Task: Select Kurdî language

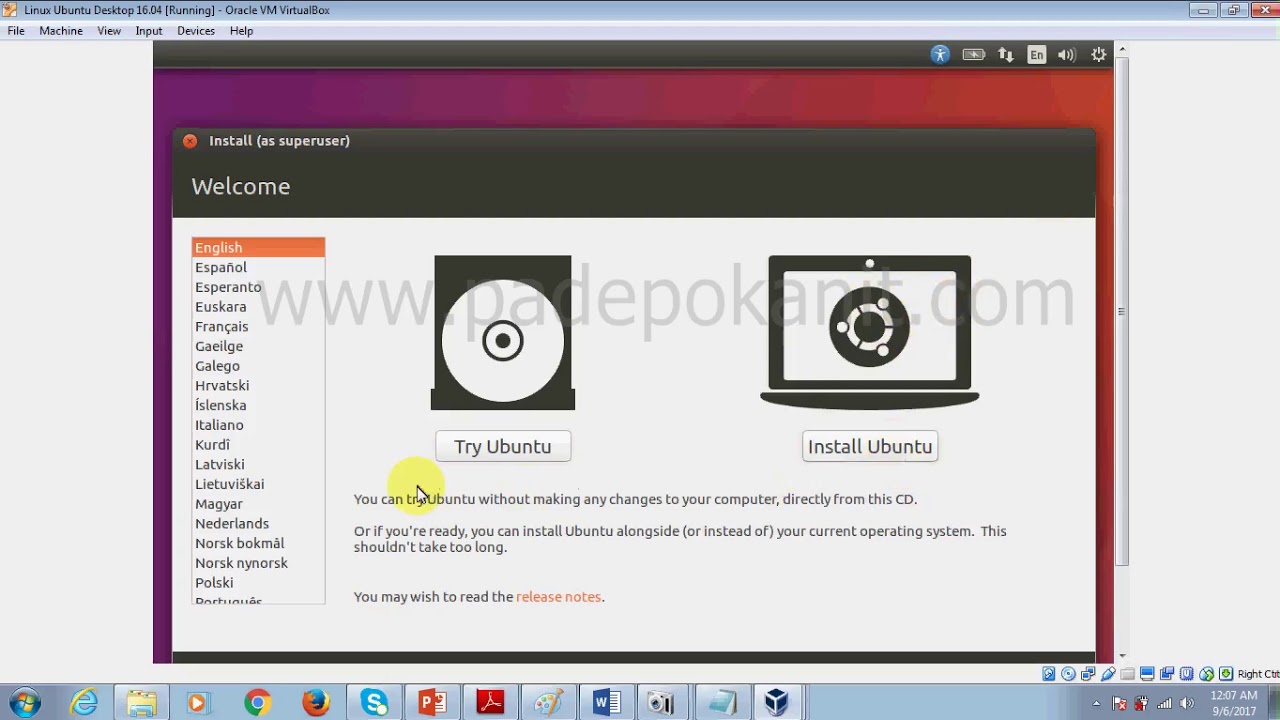Action: pos(258,444)
